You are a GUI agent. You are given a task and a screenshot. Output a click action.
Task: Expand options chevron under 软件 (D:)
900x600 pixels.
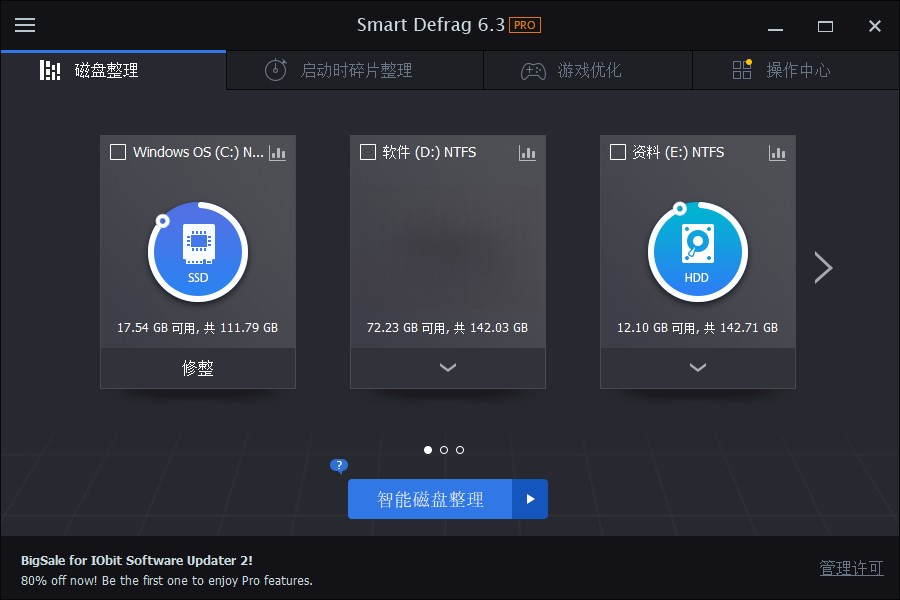point(448,367)
